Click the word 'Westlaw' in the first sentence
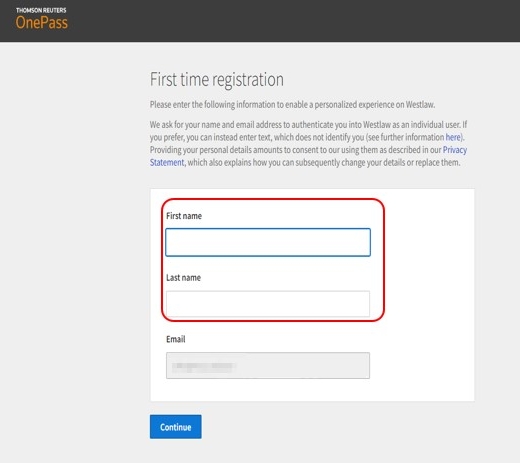This screenshot has height=463, width=520. pyautogui.click(x=420, y=105)
